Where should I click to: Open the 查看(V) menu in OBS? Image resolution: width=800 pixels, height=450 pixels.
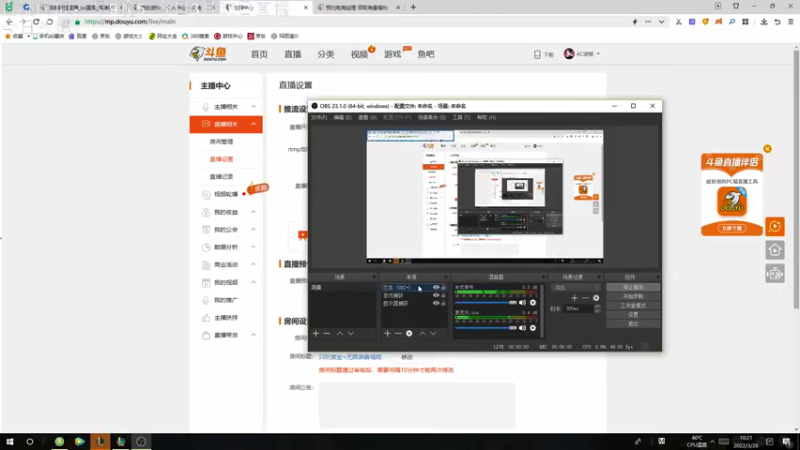click(x=367, y=117)
